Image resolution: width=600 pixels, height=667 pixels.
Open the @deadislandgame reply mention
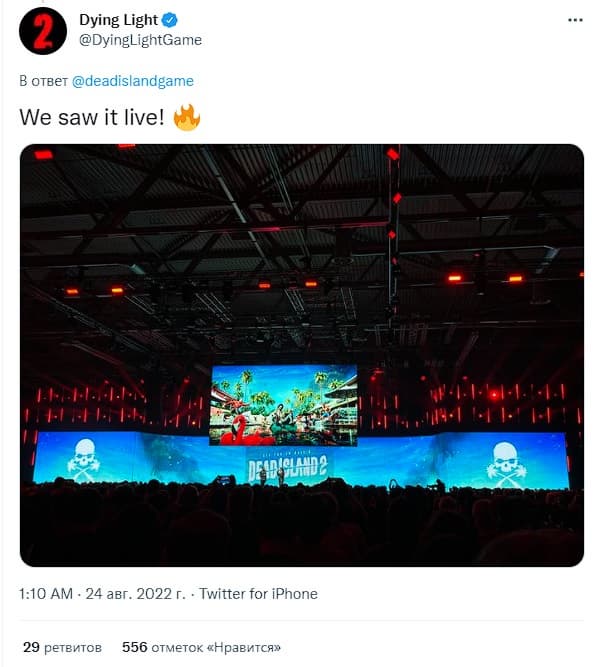tap(133, 81)
